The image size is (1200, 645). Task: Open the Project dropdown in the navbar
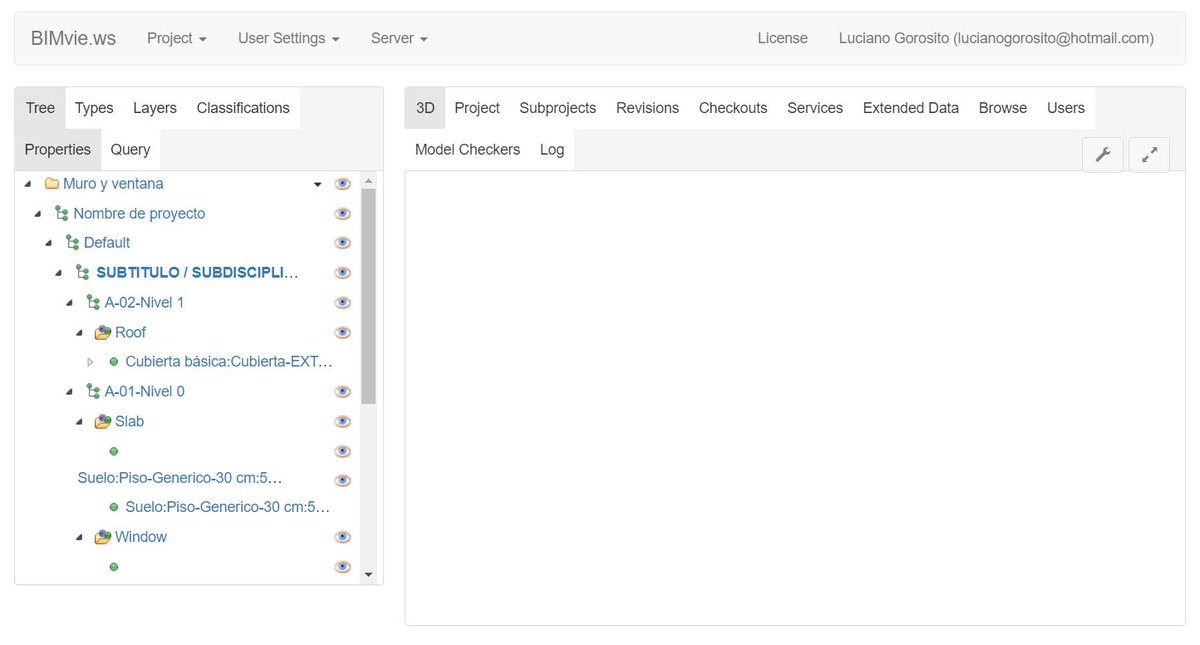tap(177, 38)
